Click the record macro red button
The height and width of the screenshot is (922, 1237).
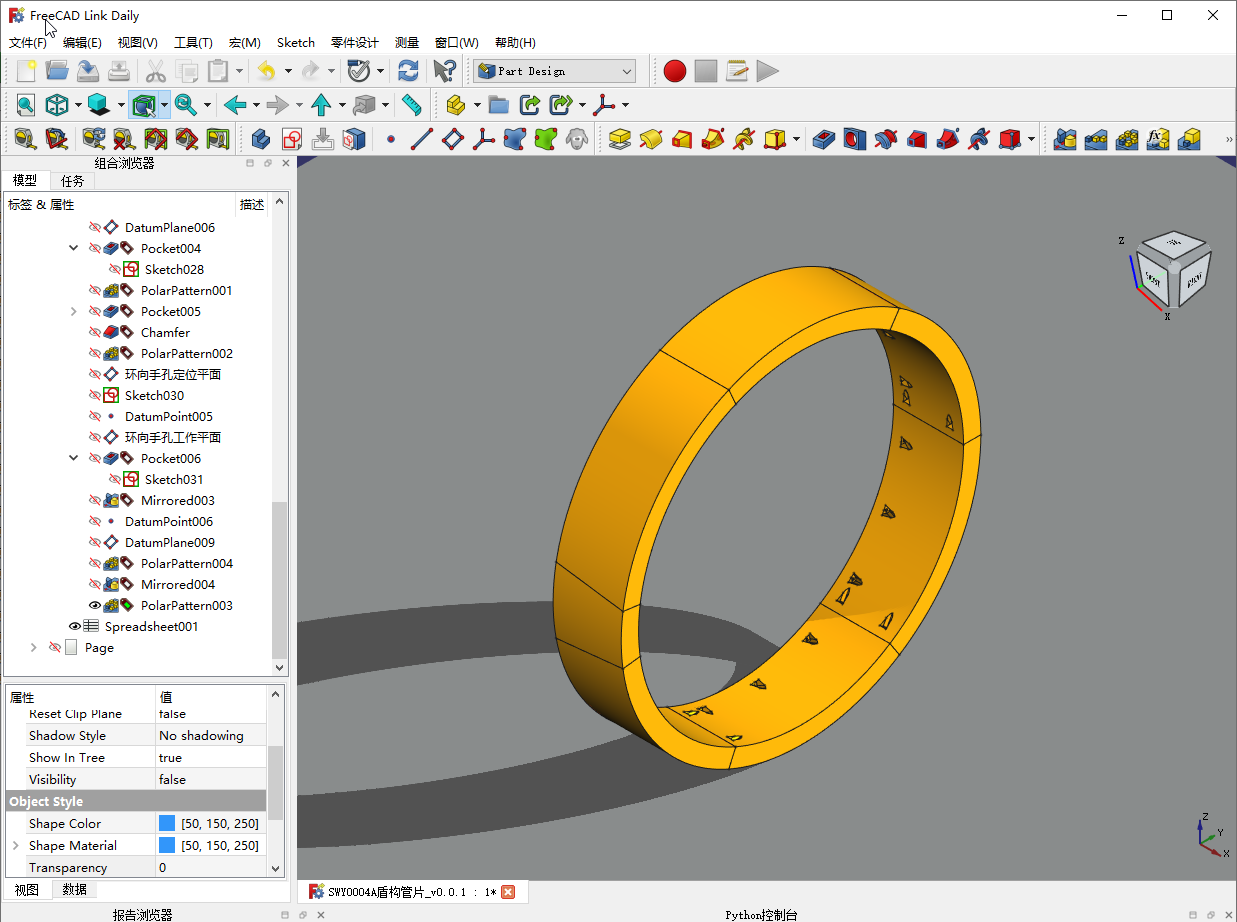pos(675,71)
